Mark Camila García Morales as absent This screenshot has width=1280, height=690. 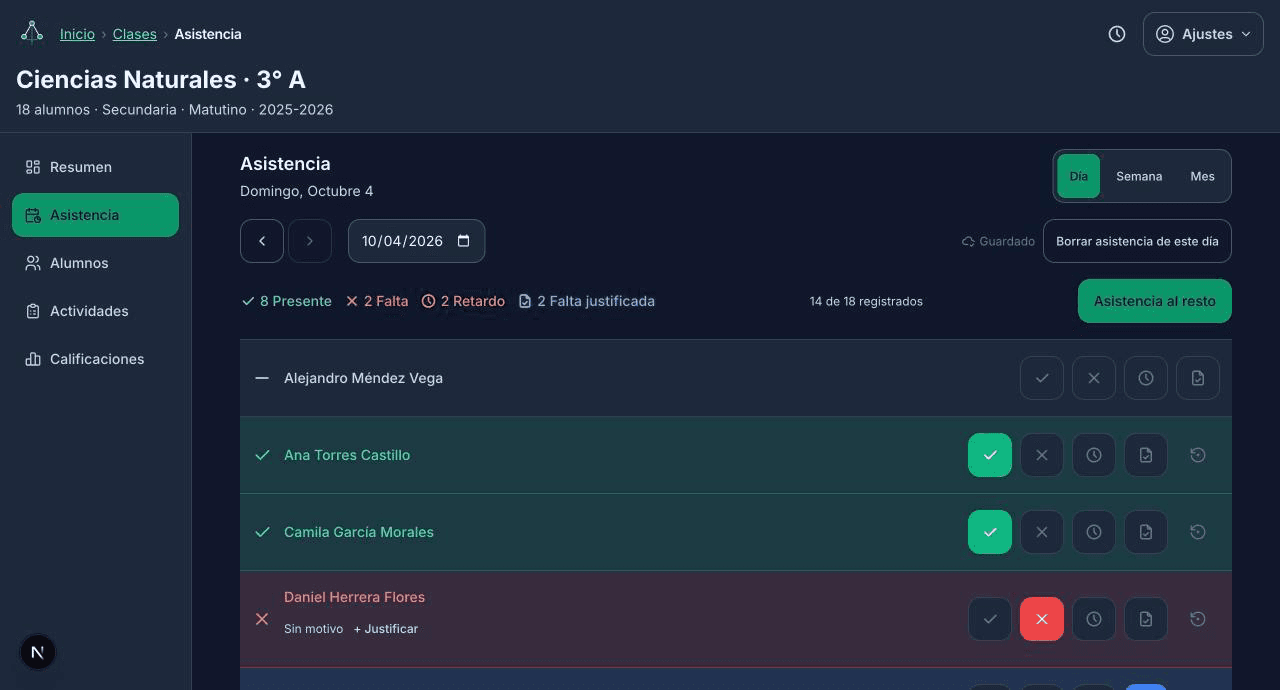(x=1042, y=532)
